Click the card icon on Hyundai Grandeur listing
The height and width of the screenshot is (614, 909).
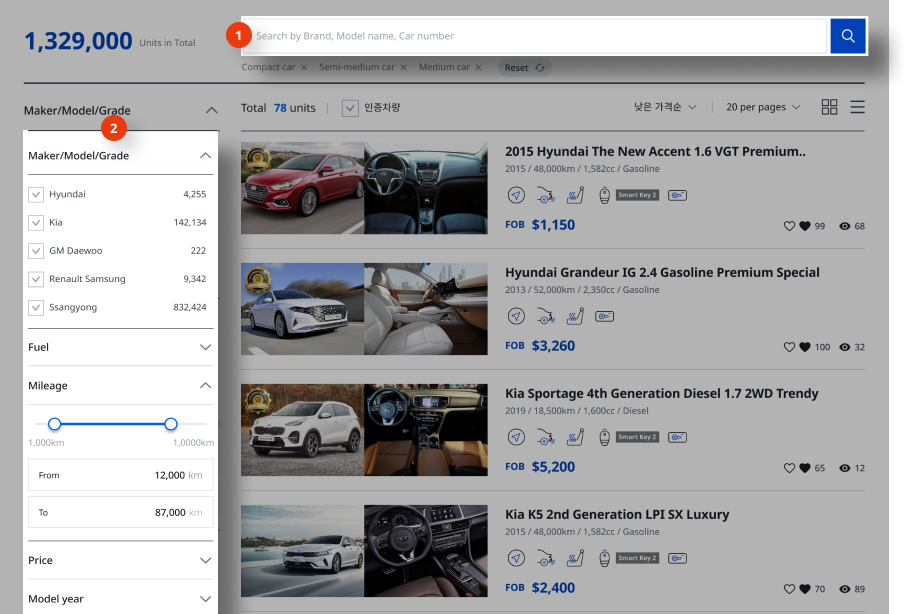tap(604, 317)
